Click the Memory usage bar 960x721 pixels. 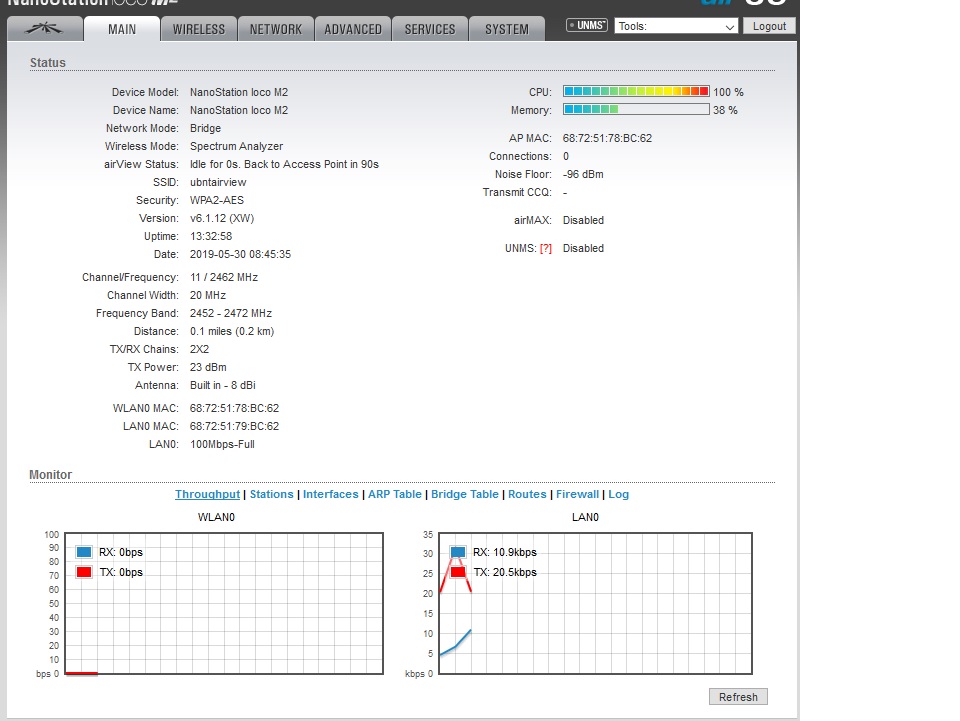[636, 110]
